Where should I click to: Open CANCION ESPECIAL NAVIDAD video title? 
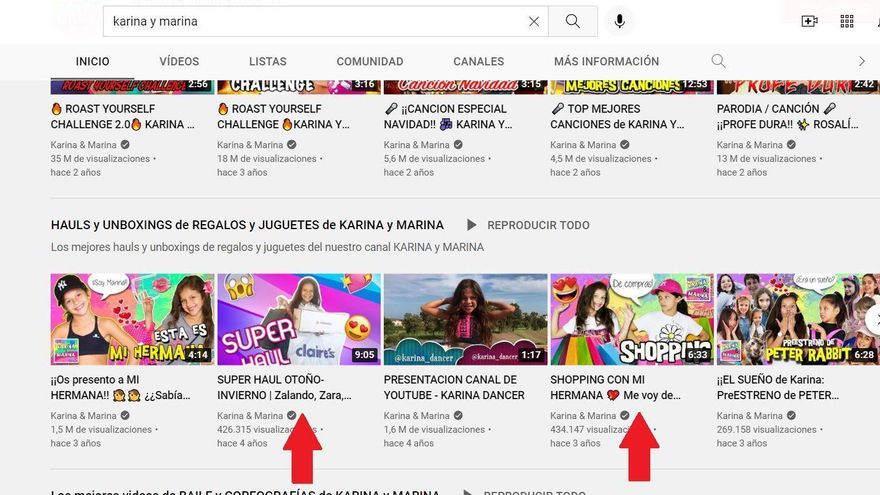tap(448, 116)
